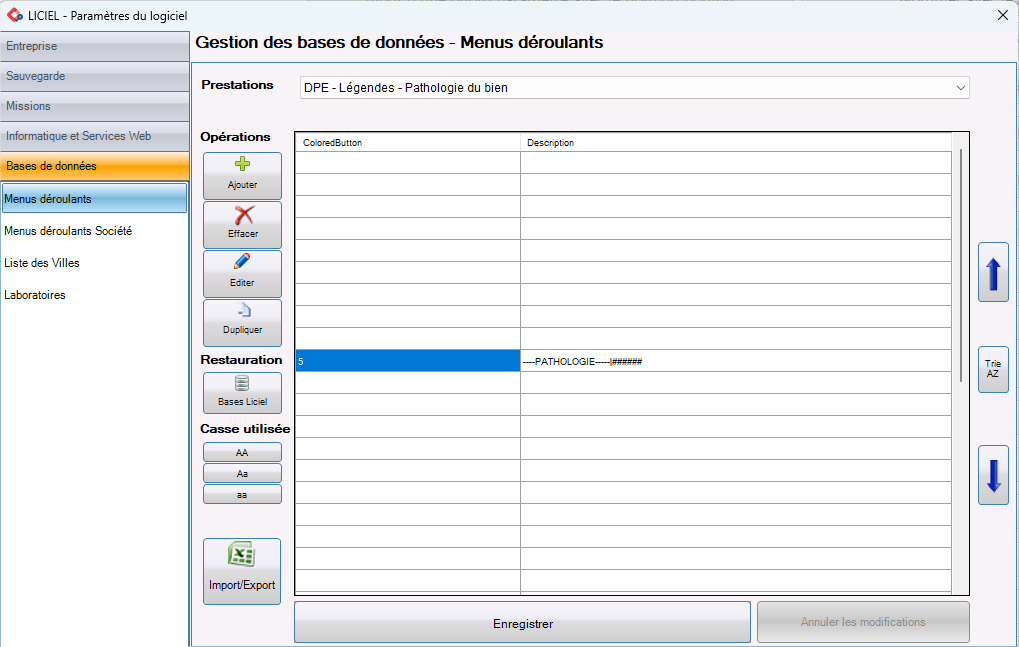1019x647 pixels.
Task: Sort entries with Trie AZ button
Action: coord(993,369)
